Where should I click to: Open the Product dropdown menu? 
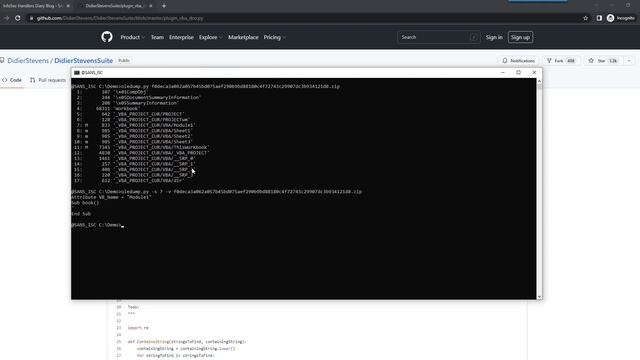132,37
